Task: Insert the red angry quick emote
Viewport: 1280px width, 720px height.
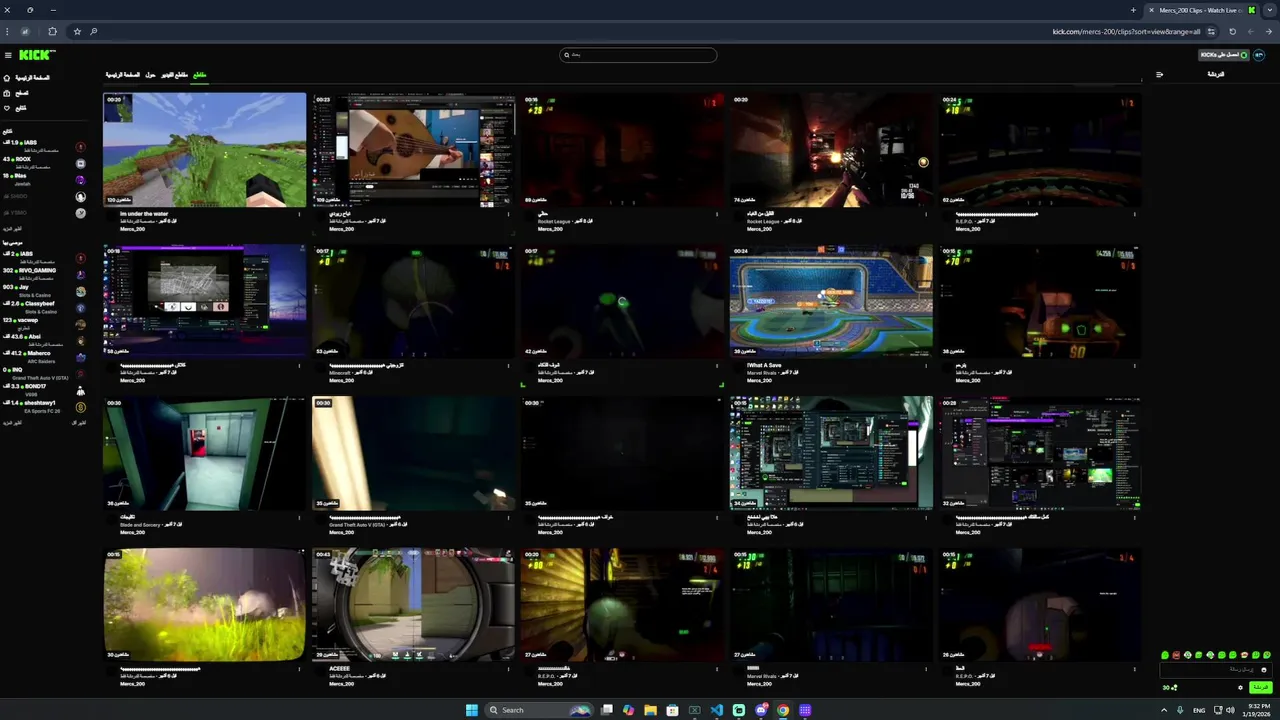Action: click(1176, 655)
